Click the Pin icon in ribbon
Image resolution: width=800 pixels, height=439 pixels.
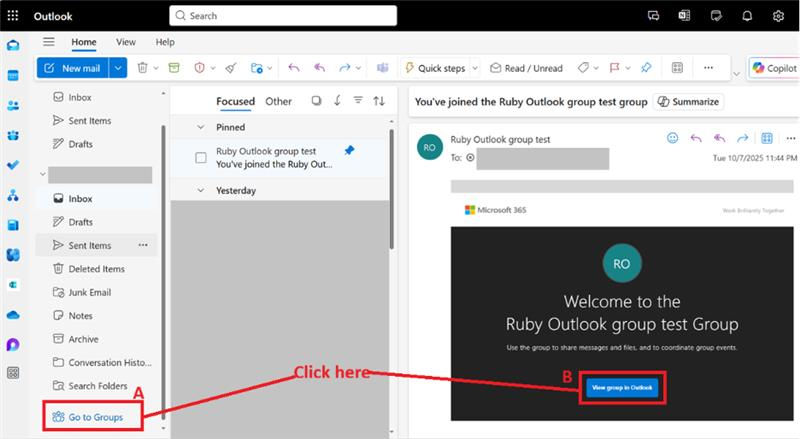tap(646, 67)
